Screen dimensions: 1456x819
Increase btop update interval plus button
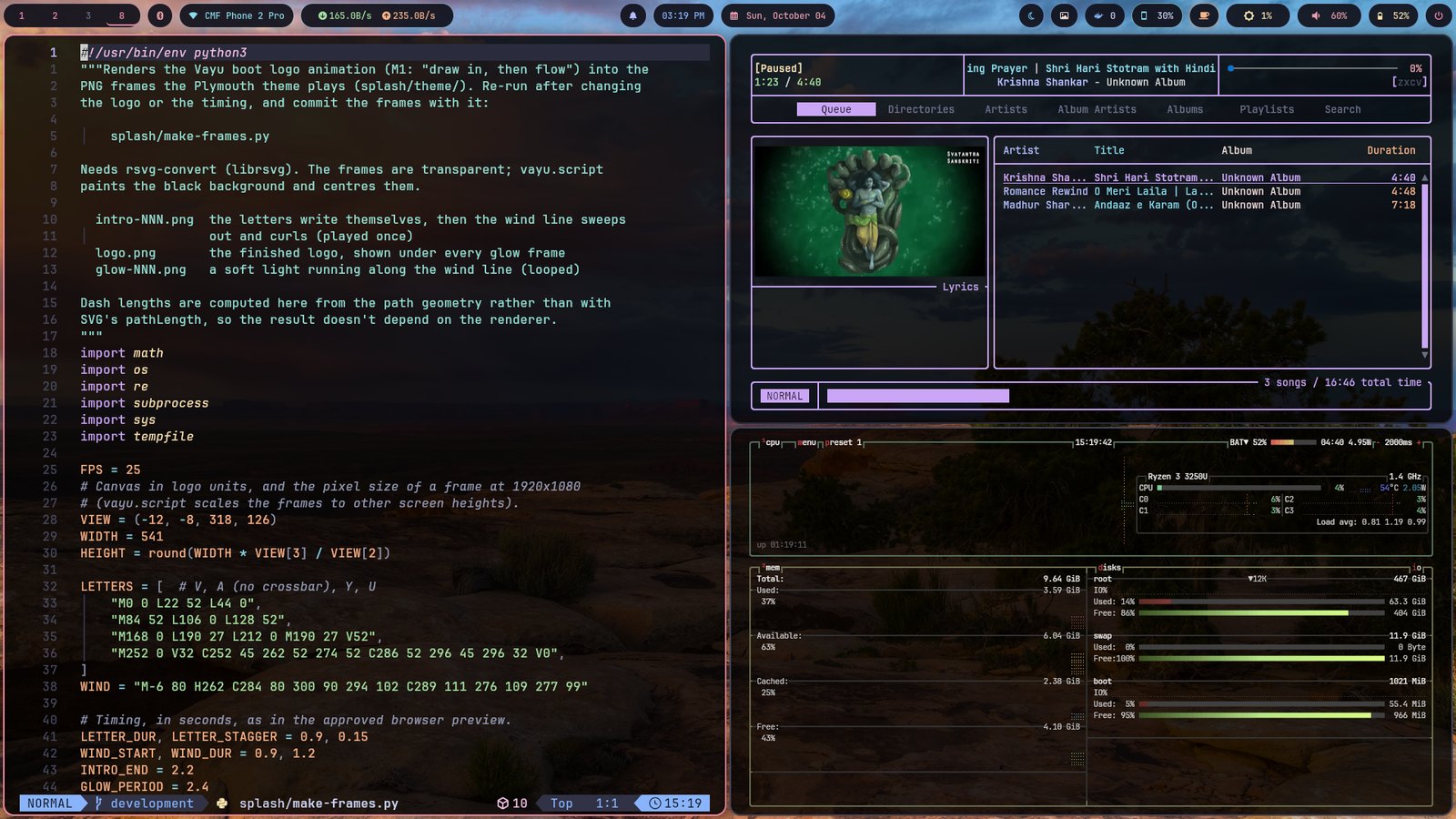[1419, 443]
